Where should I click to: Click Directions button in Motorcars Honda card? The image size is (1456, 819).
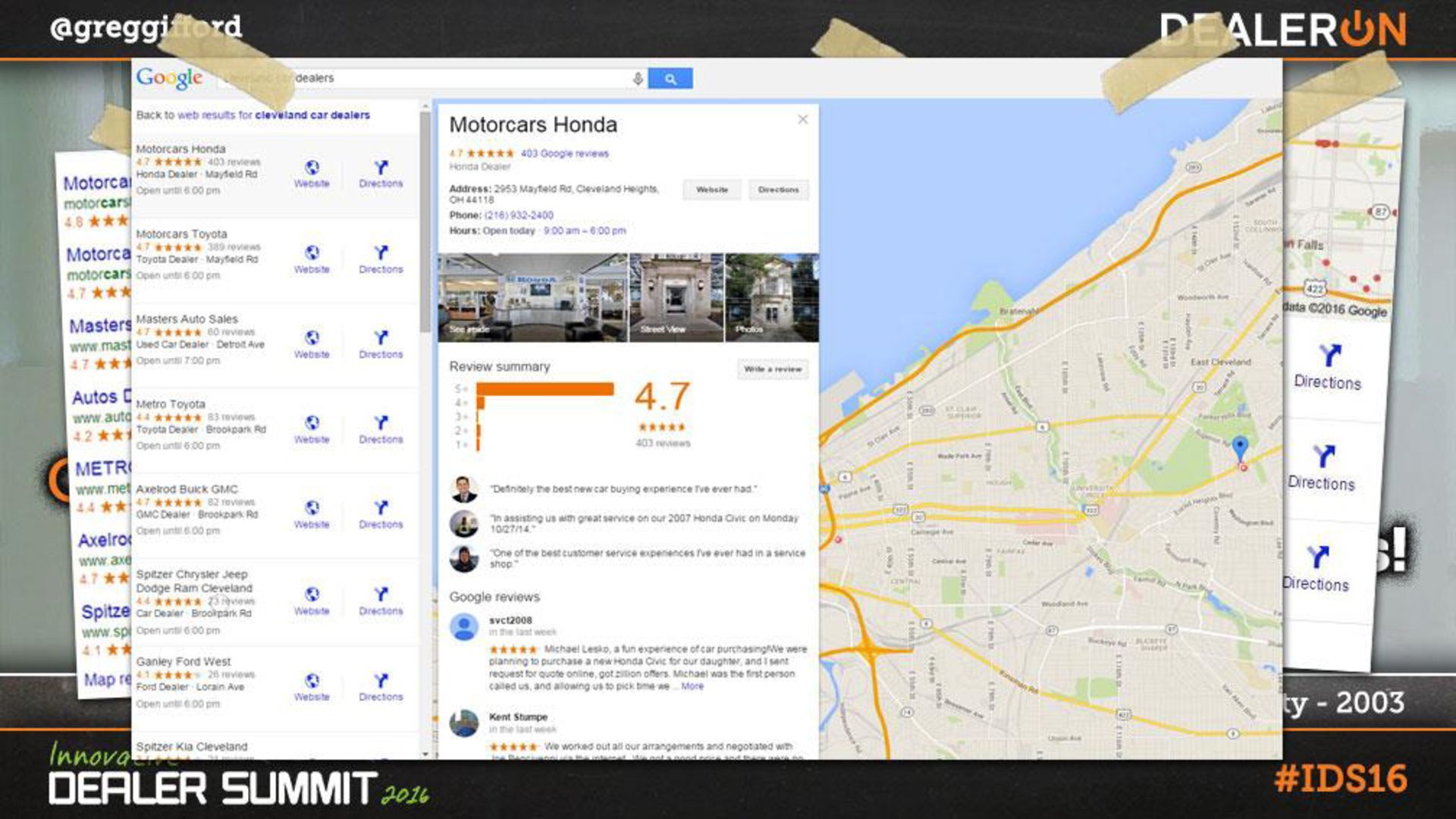tap(779, 190)
